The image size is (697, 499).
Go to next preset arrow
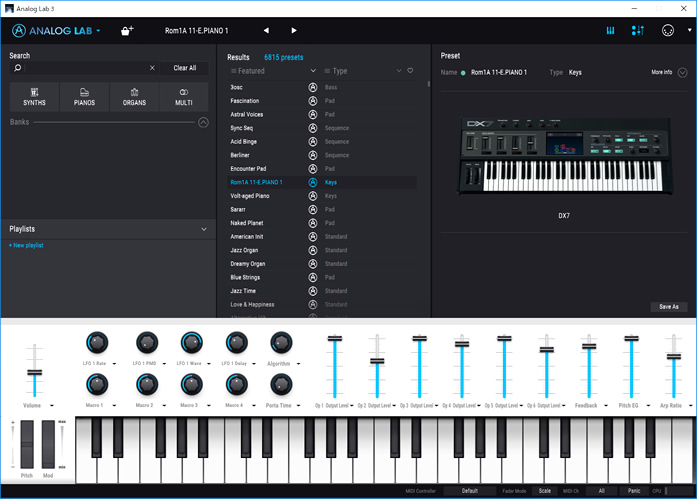(294, 31)
